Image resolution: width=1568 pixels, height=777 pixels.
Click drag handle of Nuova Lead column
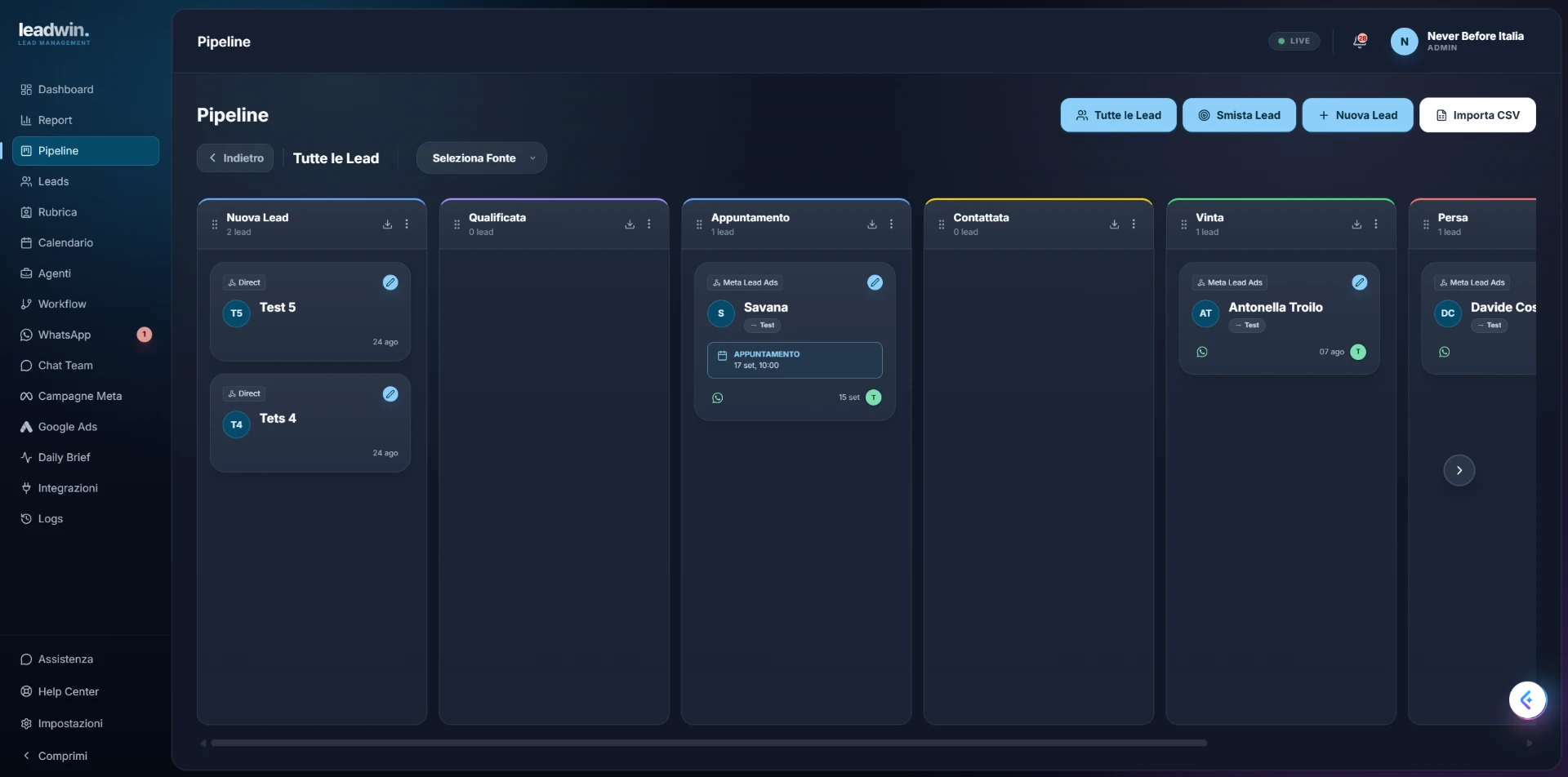(215, 224)
